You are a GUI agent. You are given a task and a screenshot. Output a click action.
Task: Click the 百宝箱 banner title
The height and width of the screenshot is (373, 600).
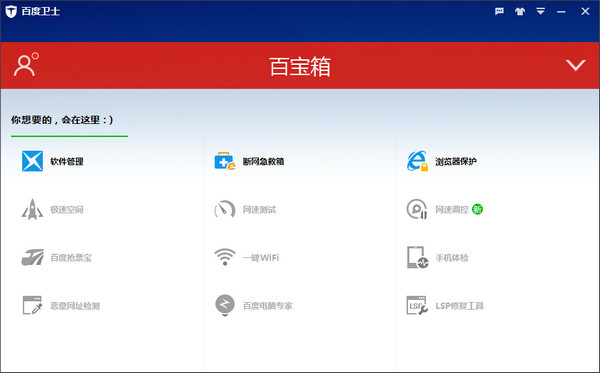click(x=300, y=66)
